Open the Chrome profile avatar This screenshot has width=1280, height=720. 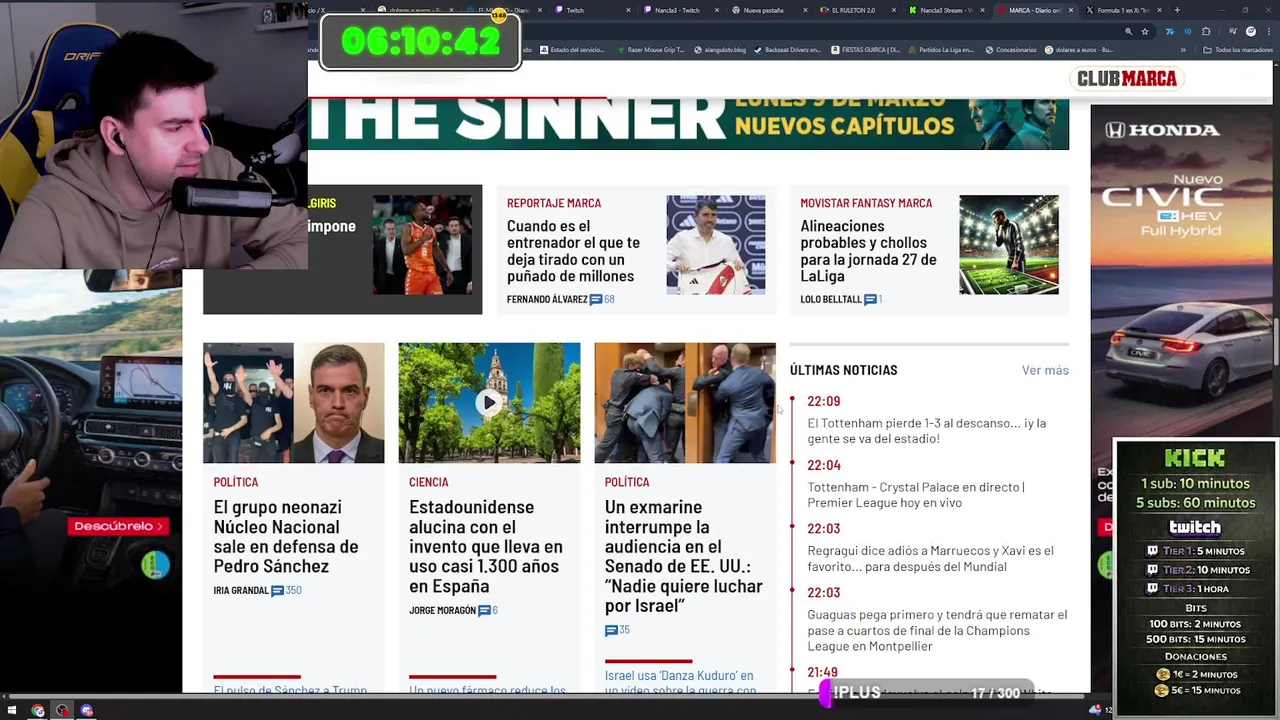point(1251,31)
